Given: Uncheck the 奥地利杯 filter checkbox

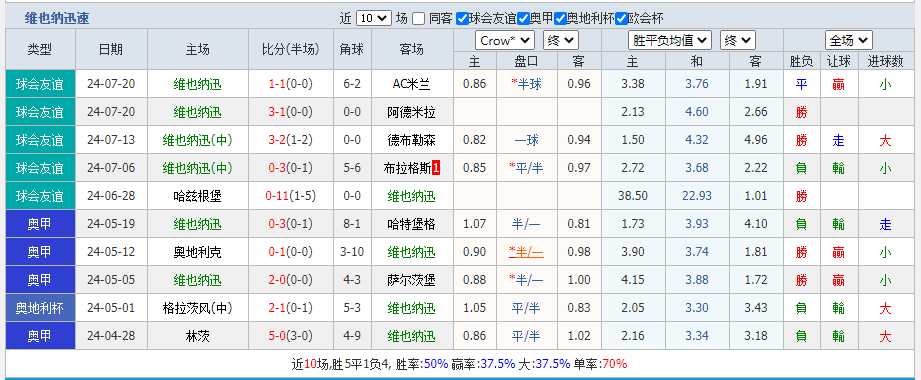Looking at the screenshot, I should pos(560,18).
